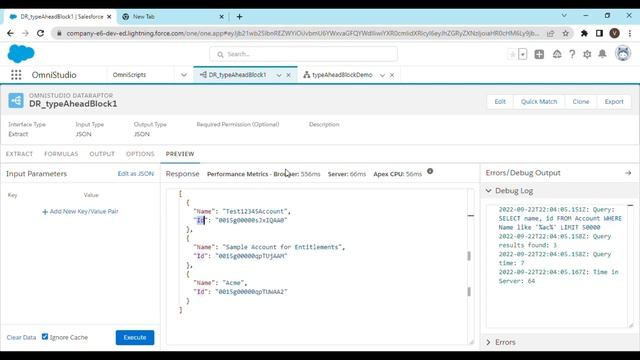Open Salesforce Help question mark
The height and width of the screenshot is (360, 640).
pyautogui.click(x=572, y=54)
